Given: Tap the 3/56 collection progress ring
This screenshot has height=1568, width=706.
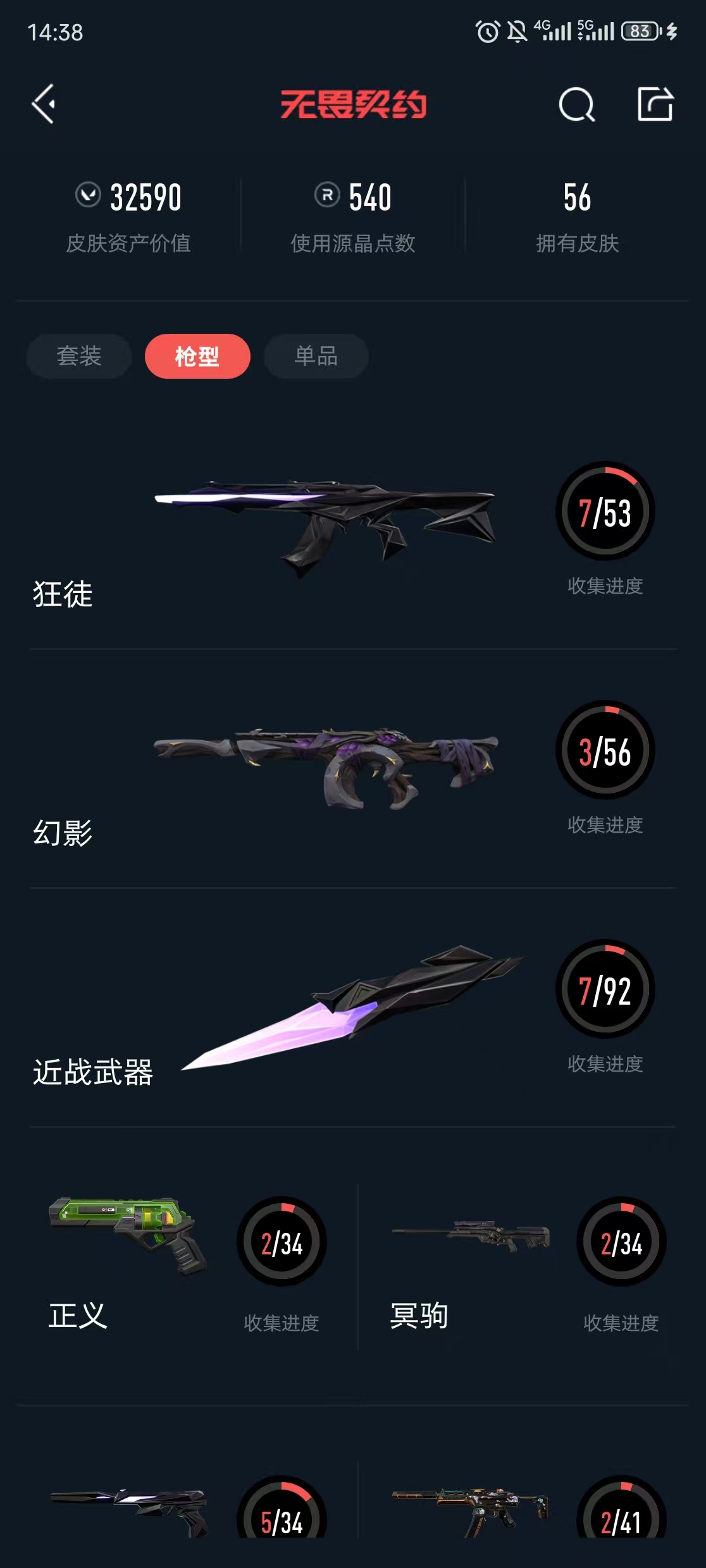Looking at the screenshot, I should tap(605, 750).
